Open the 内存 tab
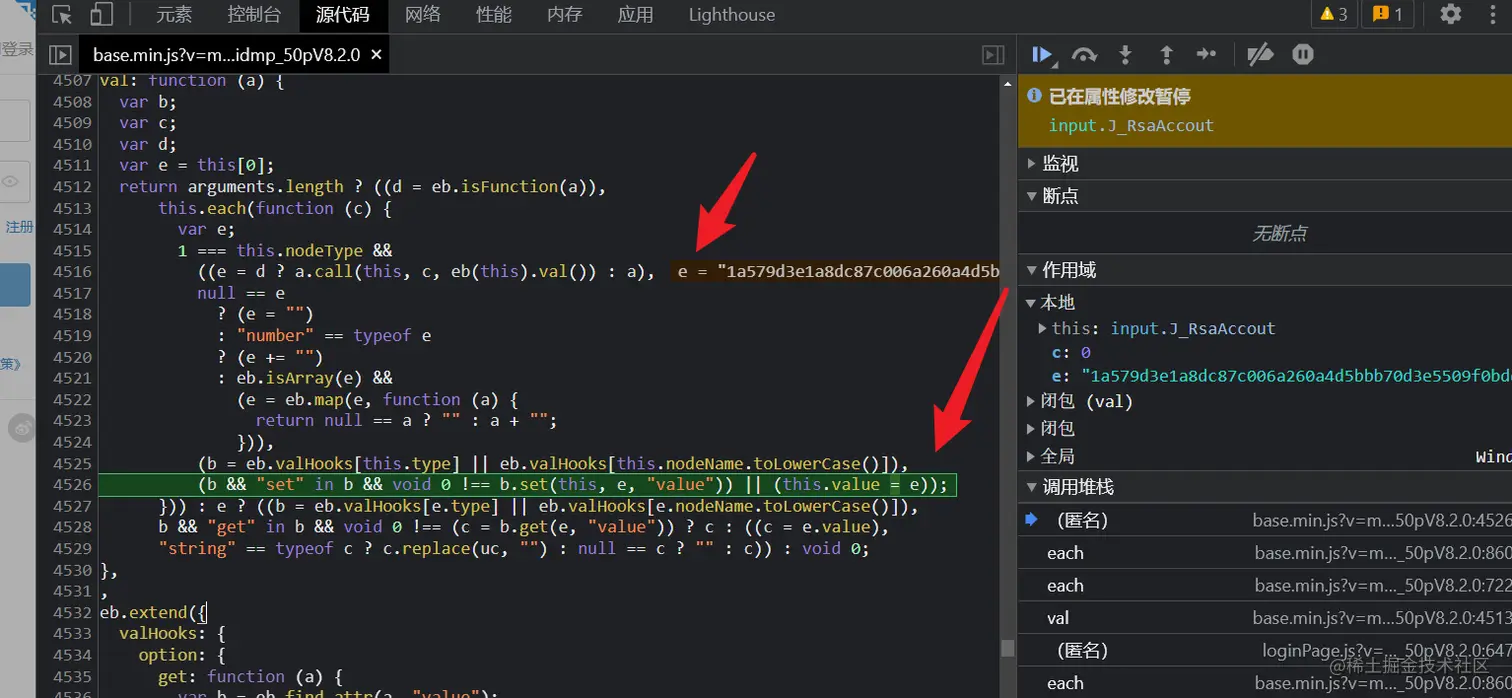This screenshot has width=1512, height=698. coord(565,14)
